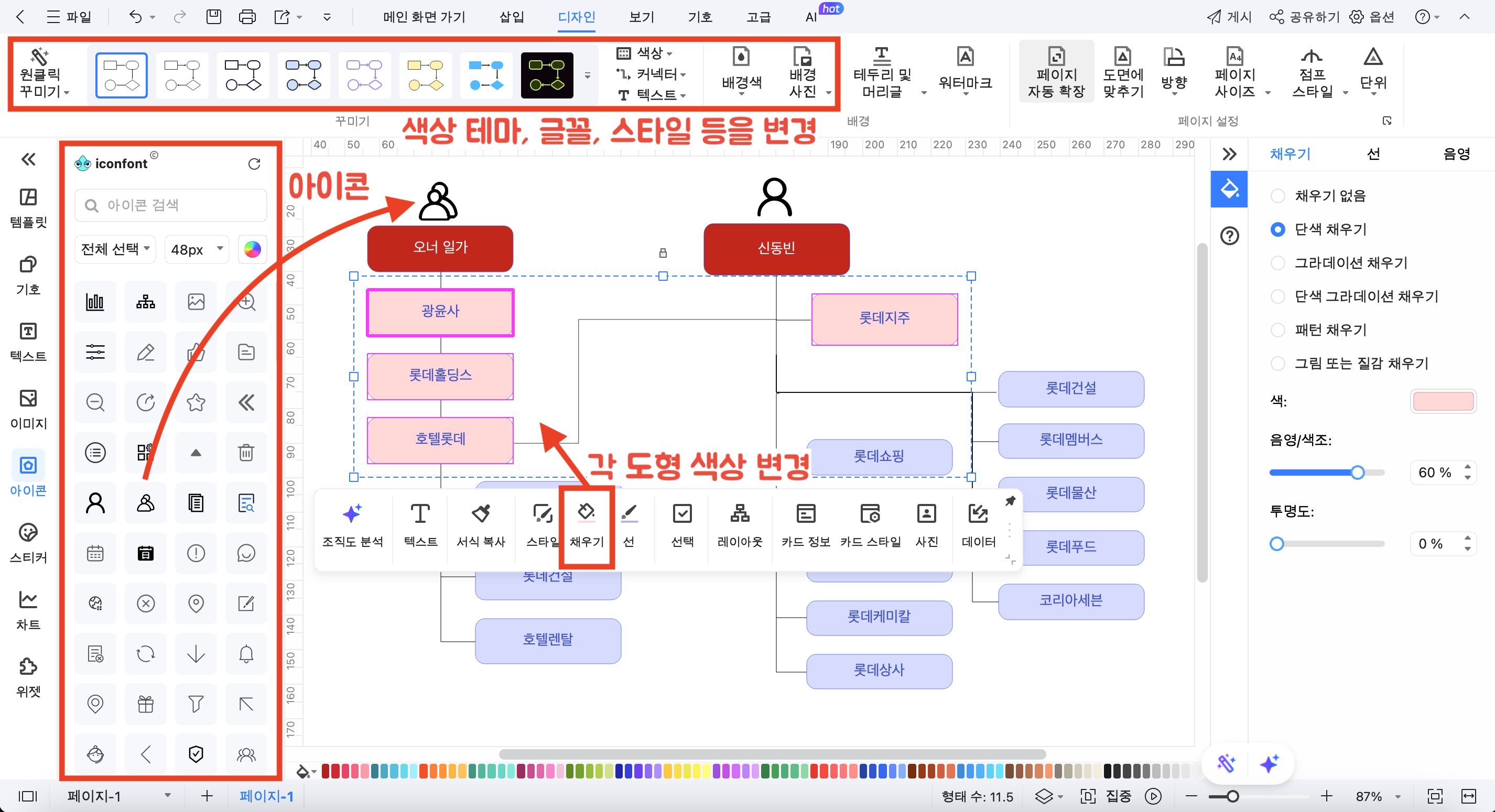Open the 위젯 sidebar panel
The height and width of the screenshot is (812, 1495).
(x=28, y=677)
